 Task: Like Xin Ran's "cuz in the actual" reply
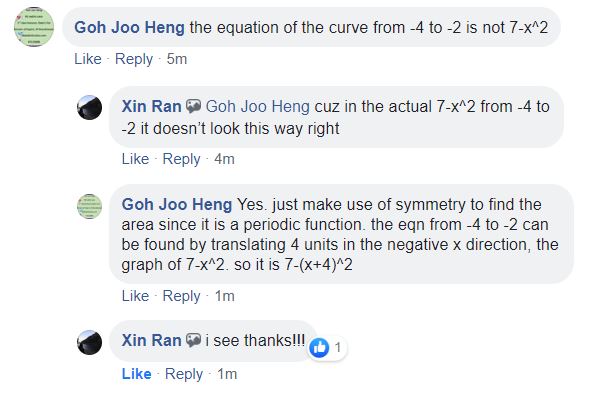click(x=135, y=159)
